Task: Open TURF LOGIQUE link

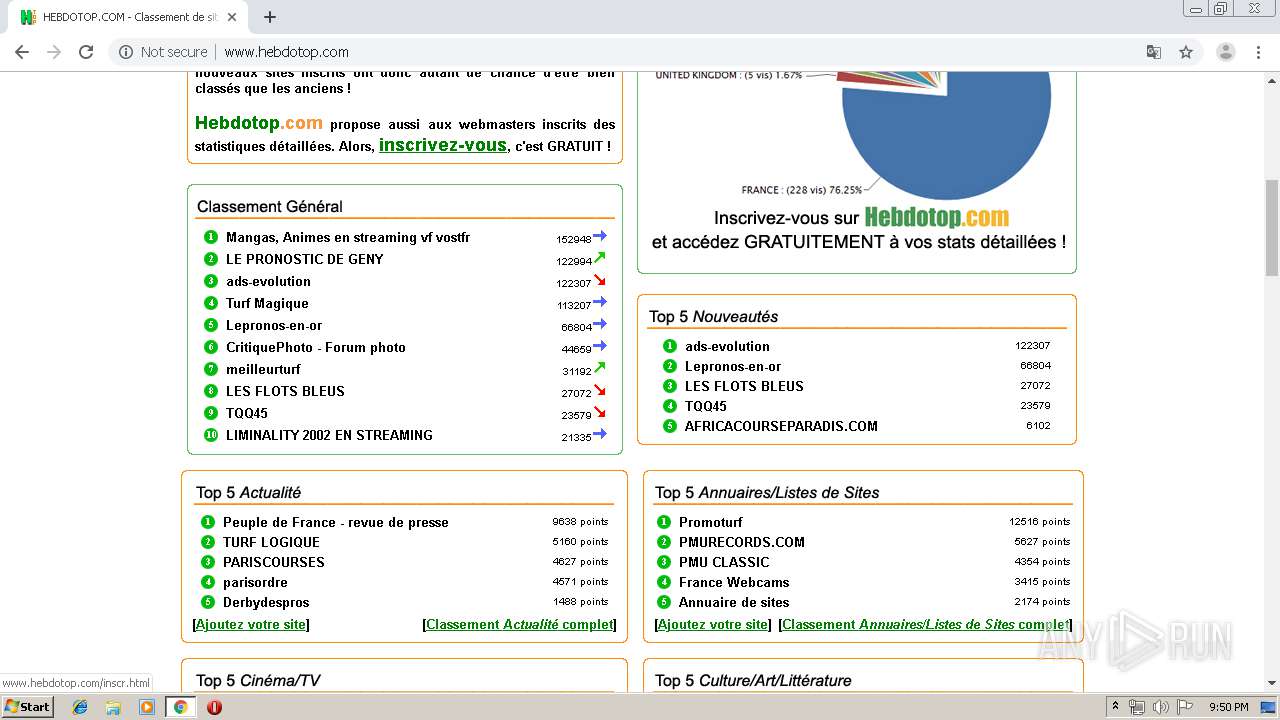Action: (x=271, y=542)
